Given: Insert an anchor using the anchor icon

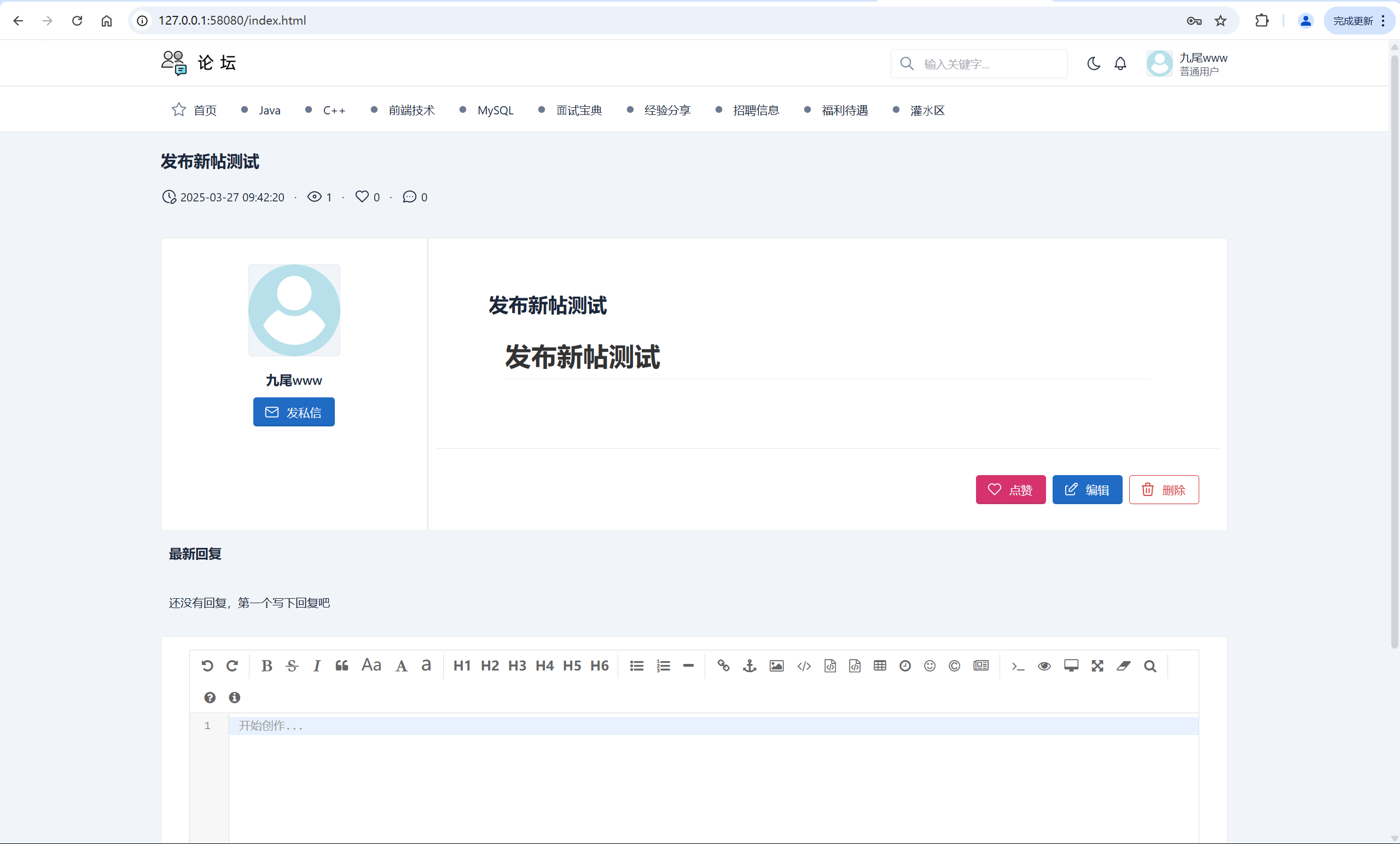Looking at the screenshot, I should (x=750, y=666).
